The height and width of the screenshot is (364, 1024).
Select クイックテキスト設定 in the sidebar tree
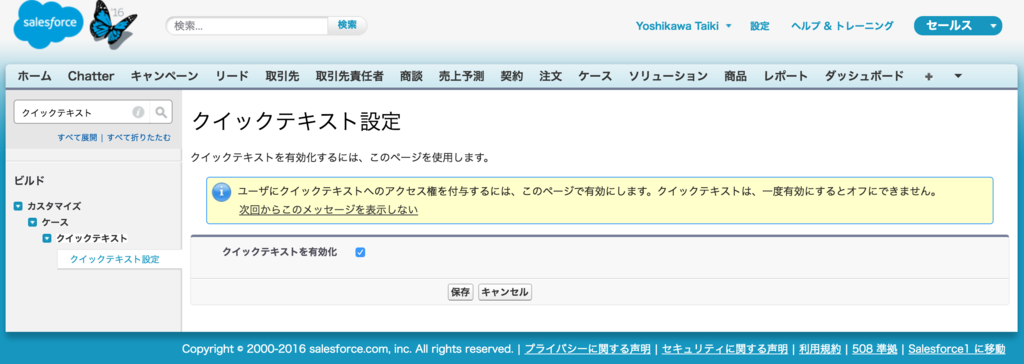coord(114,259)
